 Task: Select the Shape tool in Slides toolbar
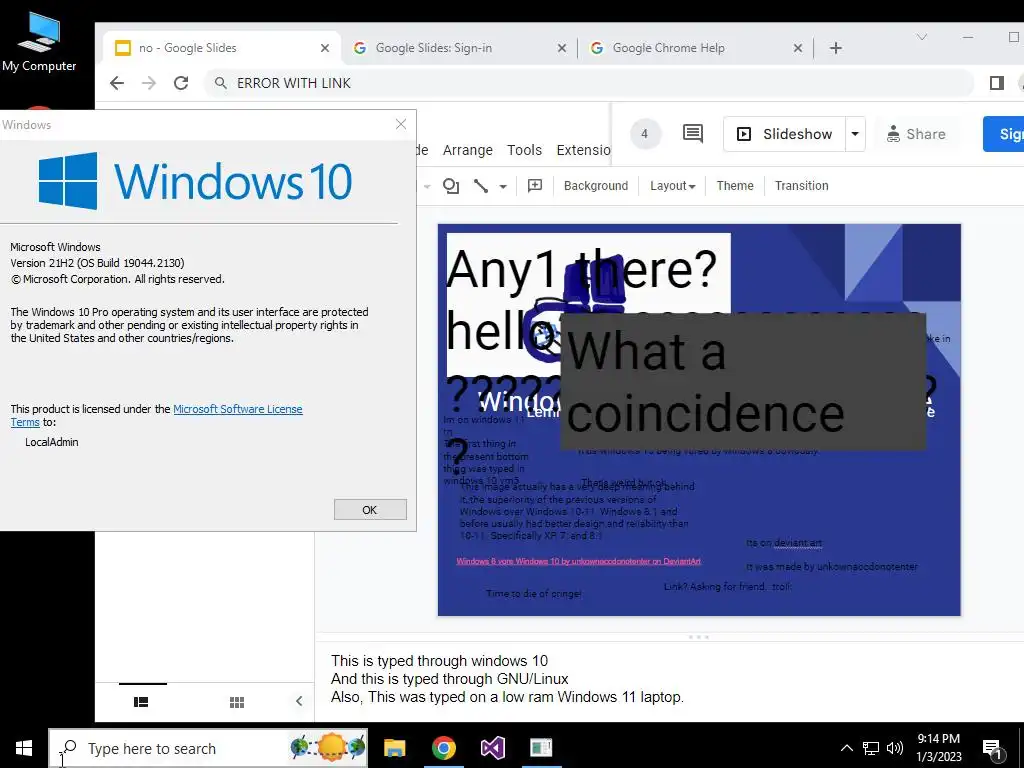pos(451,186)
